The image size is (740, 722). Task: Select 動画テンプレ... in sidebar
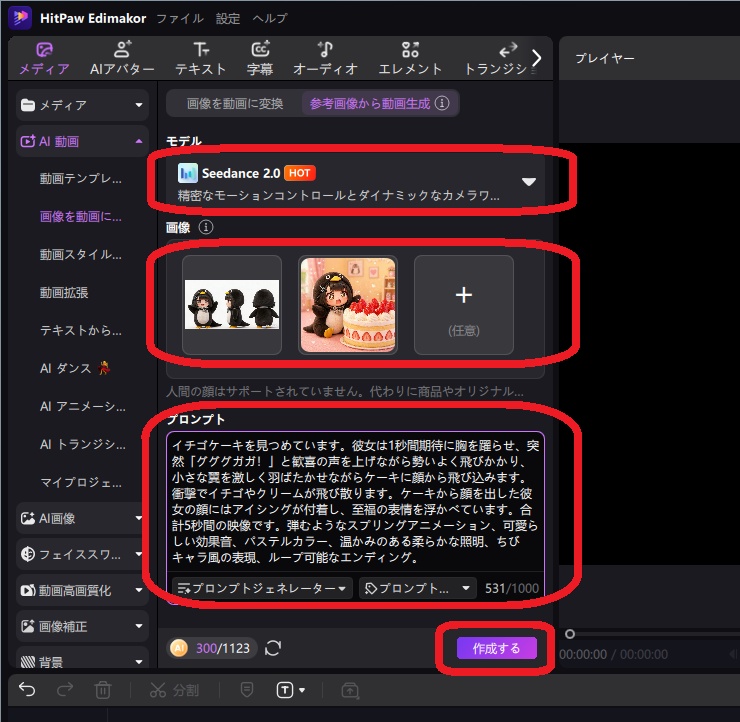[81, 178]
